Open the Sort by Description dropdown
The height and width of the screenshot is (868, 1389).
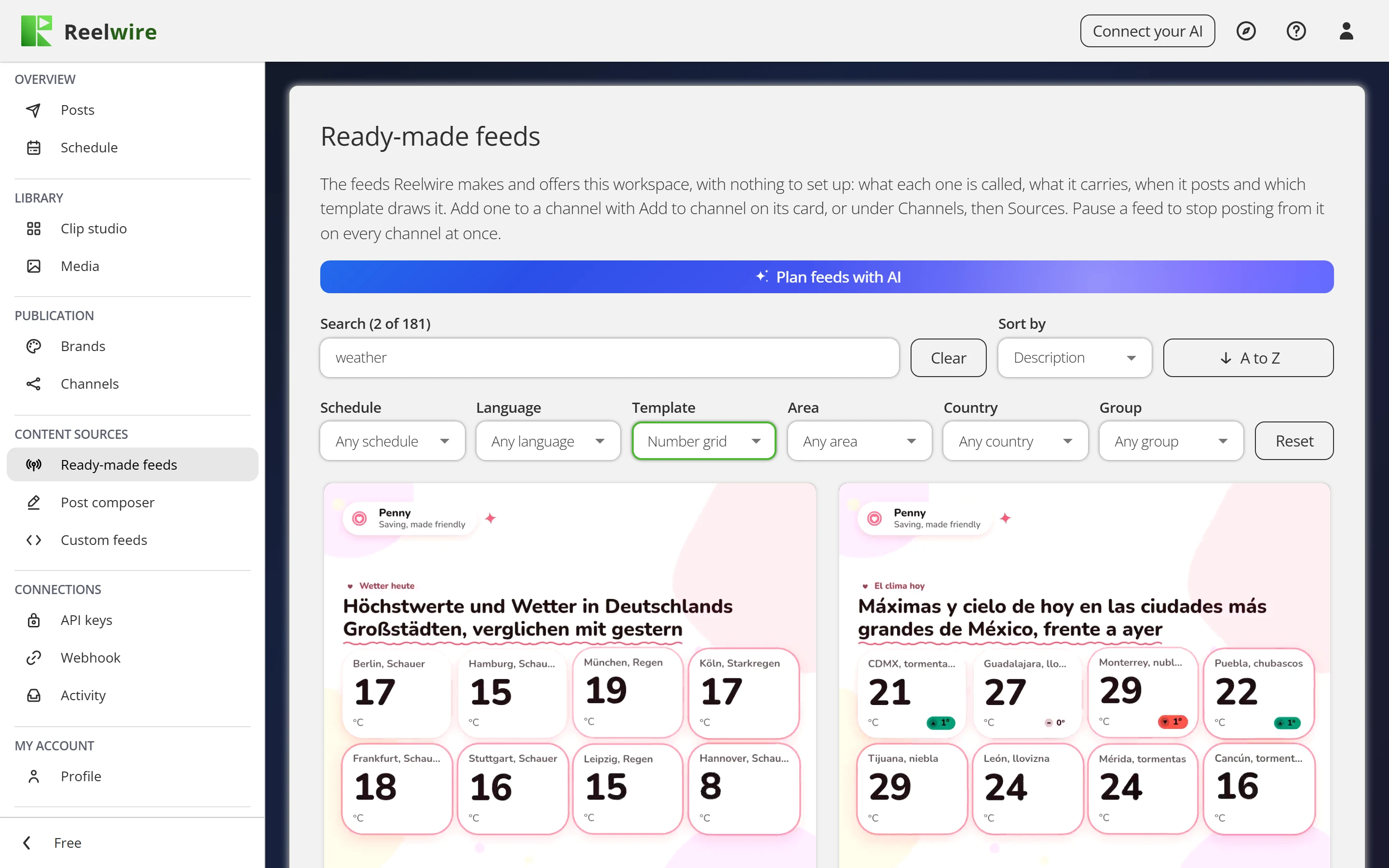(1075, 358)
